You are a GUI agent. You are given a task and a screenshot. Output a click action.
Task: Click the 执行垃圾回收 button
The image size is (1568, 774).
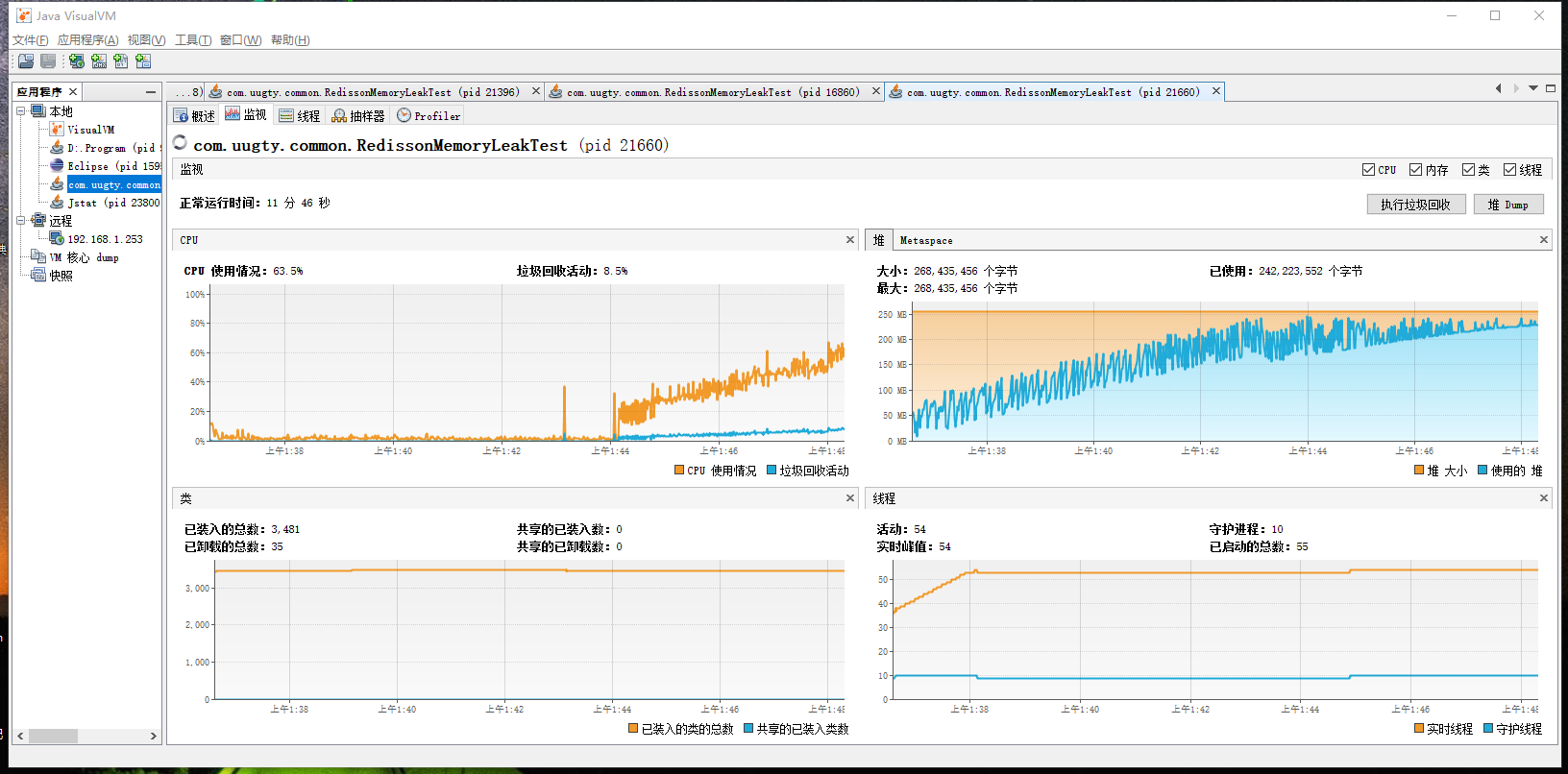click(x=1416, y=205)
